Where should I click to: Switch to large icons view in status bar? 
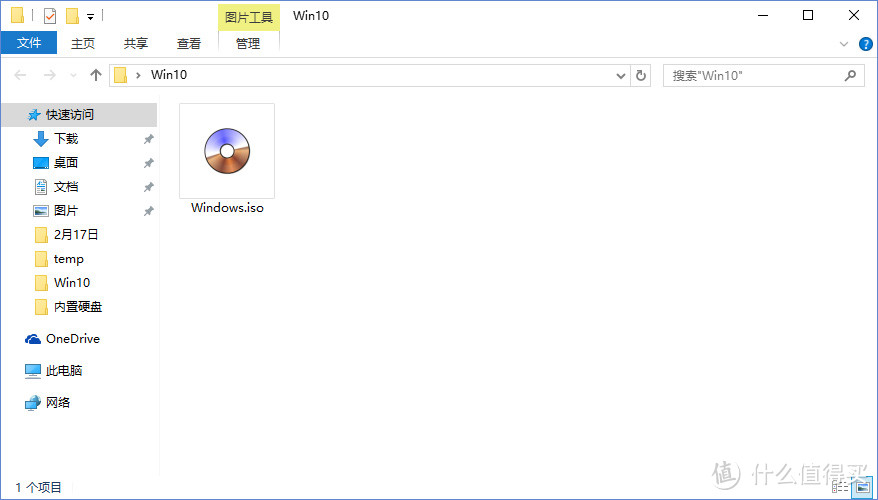pyautogui.click(x=862, y=488)
